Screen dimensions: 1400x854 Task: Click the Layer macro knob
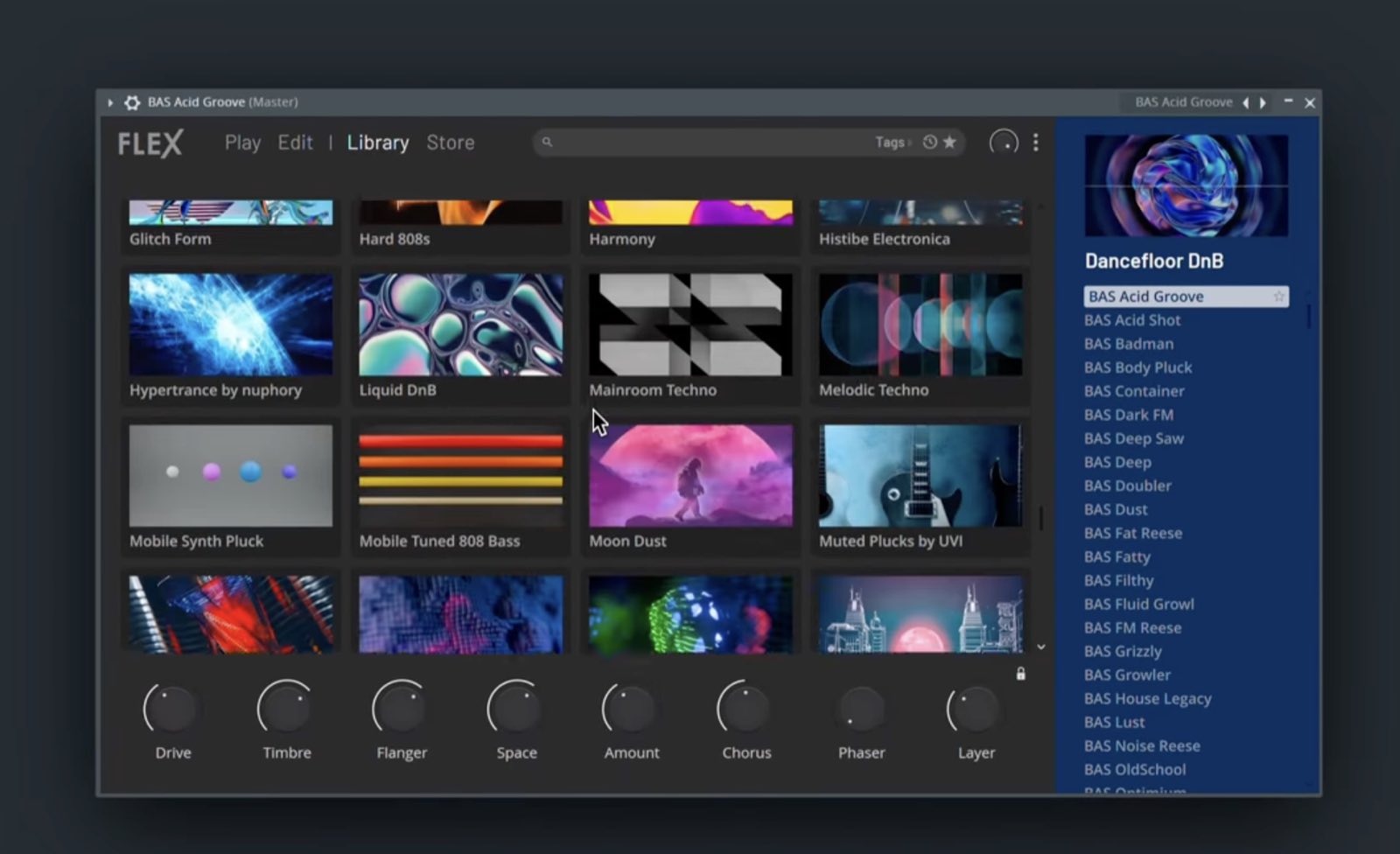975,708
